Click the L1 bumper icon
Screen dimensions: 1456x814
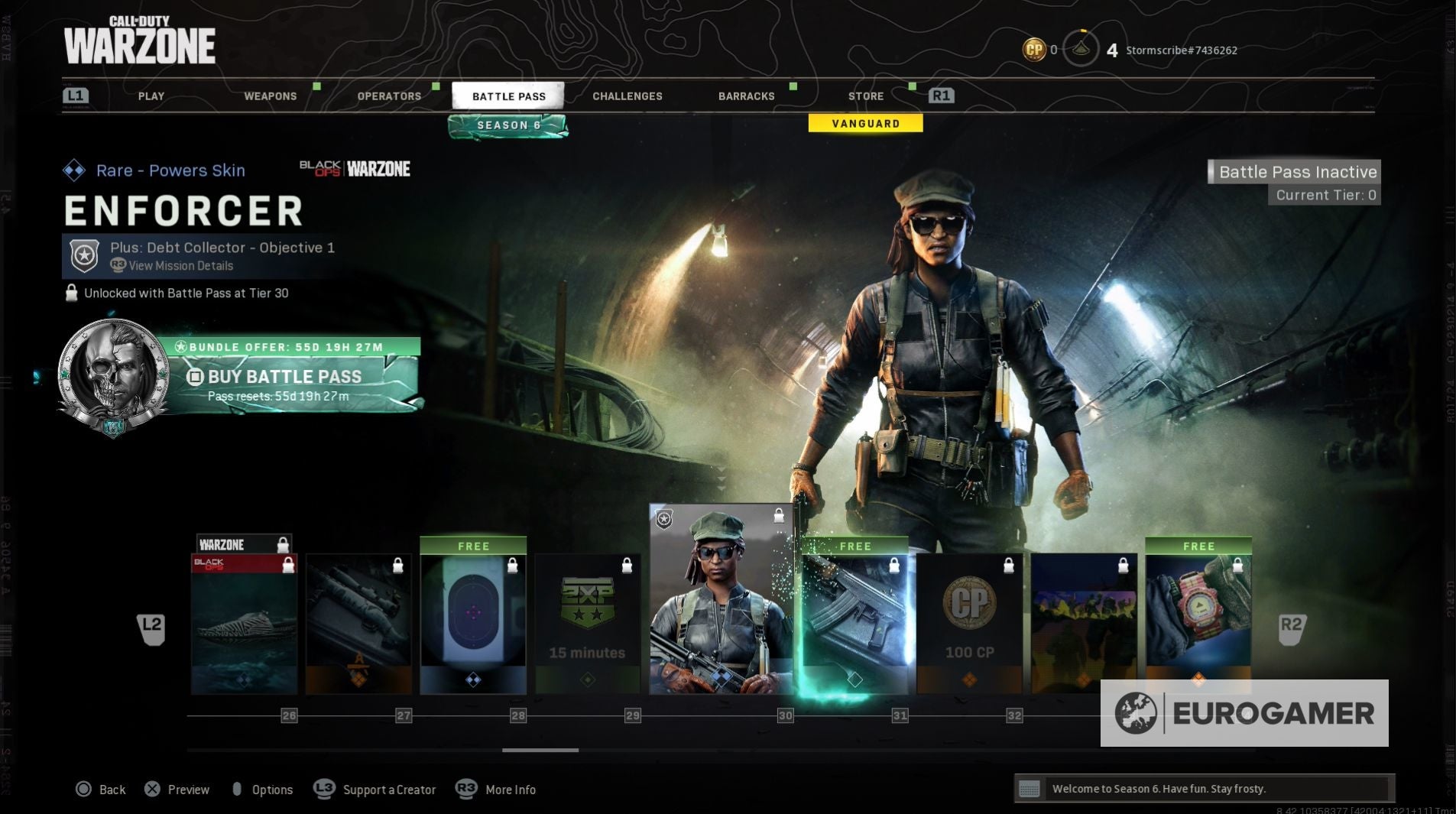coord(76,96)
